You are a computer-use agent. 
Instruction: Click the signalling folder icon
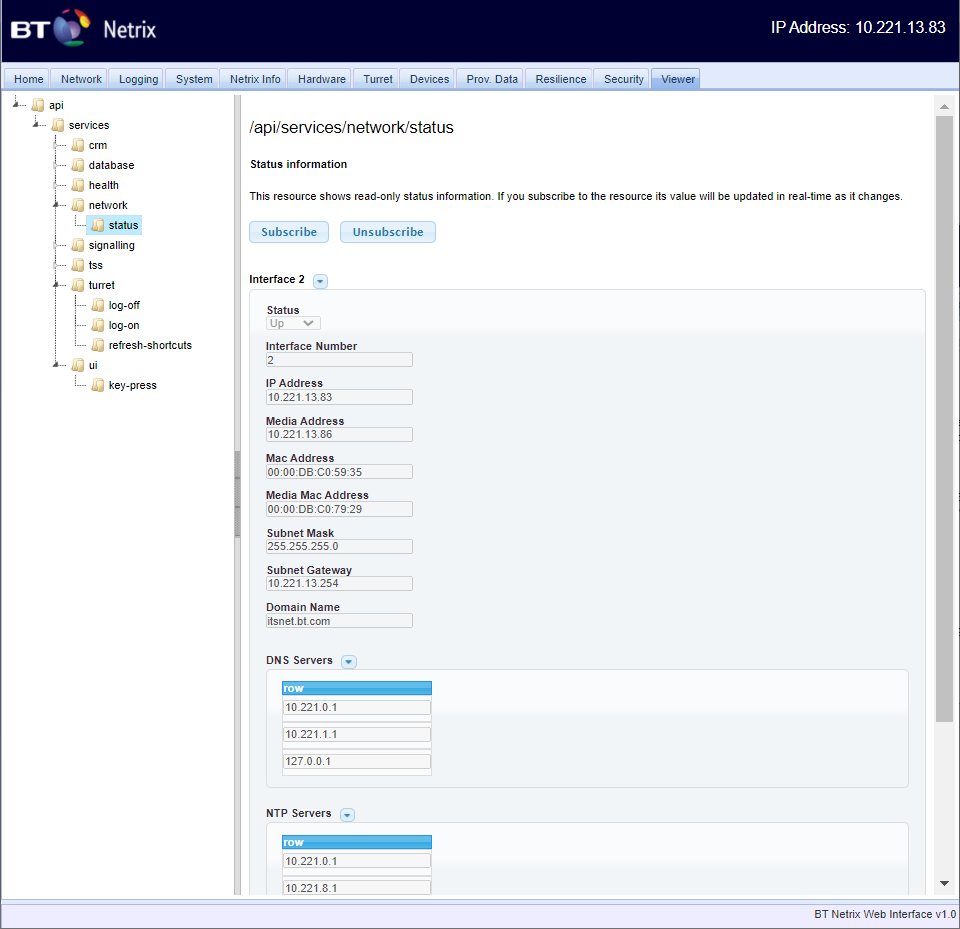[x=79, y=245]
